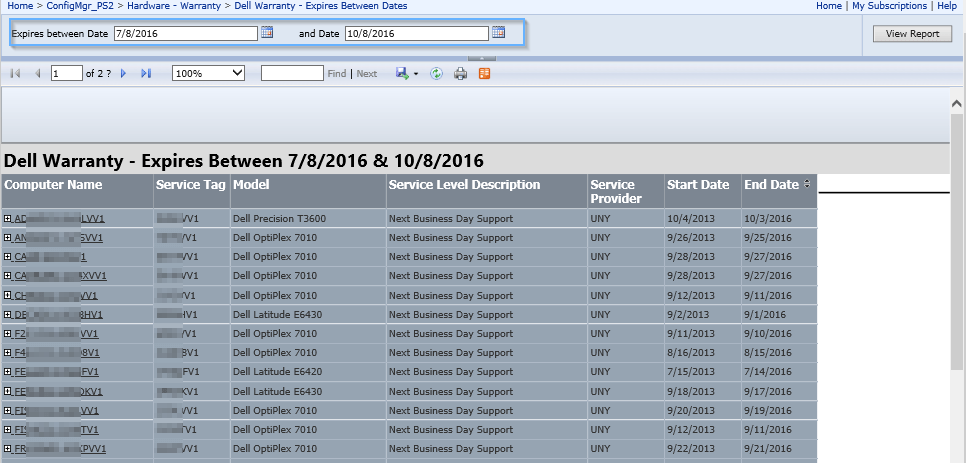Expand row with End Date 8/15/2016
Viewport: 966px width, 463px height.
[7, 353]
